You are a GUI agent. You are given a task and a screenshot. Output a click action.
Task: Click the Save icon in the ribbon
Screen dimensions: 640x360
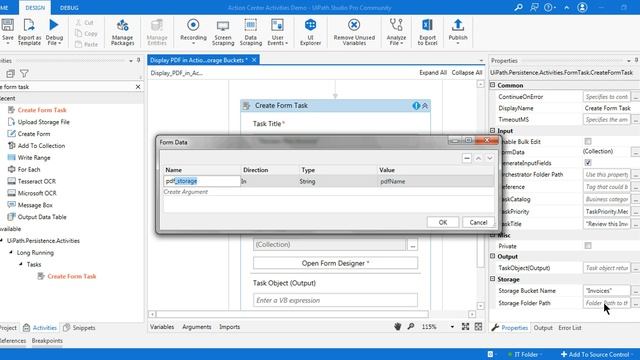pyautogui.click(x=7, y=25)
